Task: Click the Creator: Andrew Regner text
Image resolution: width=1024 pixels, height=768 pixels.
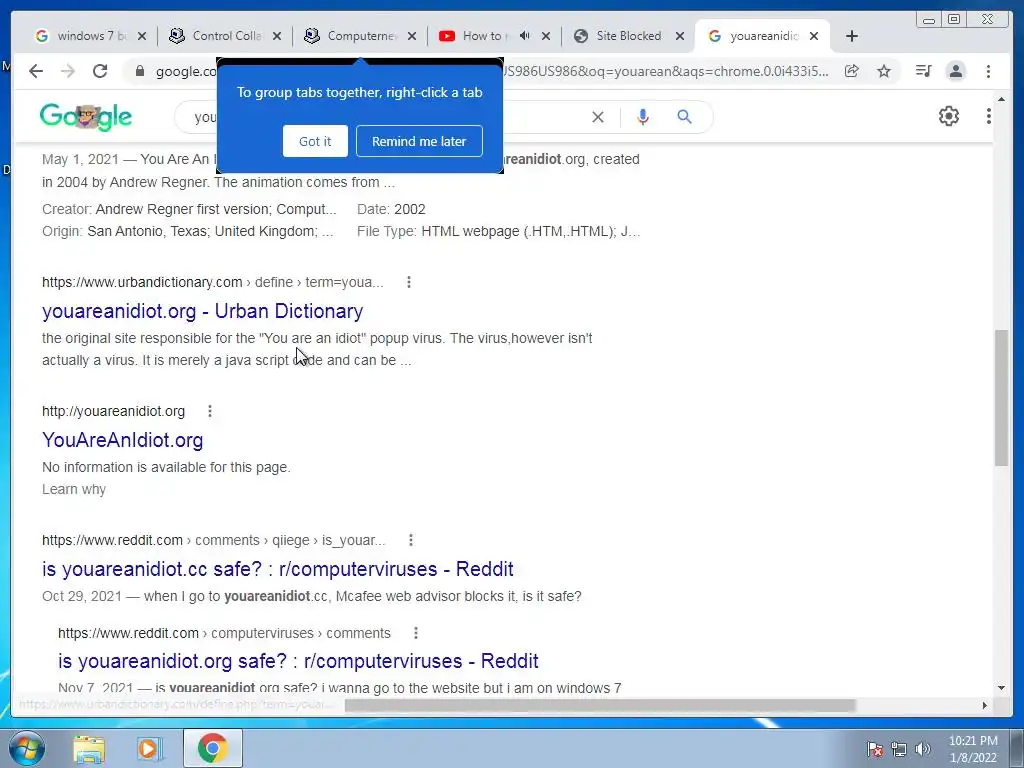Action: (x=189, y=209)
